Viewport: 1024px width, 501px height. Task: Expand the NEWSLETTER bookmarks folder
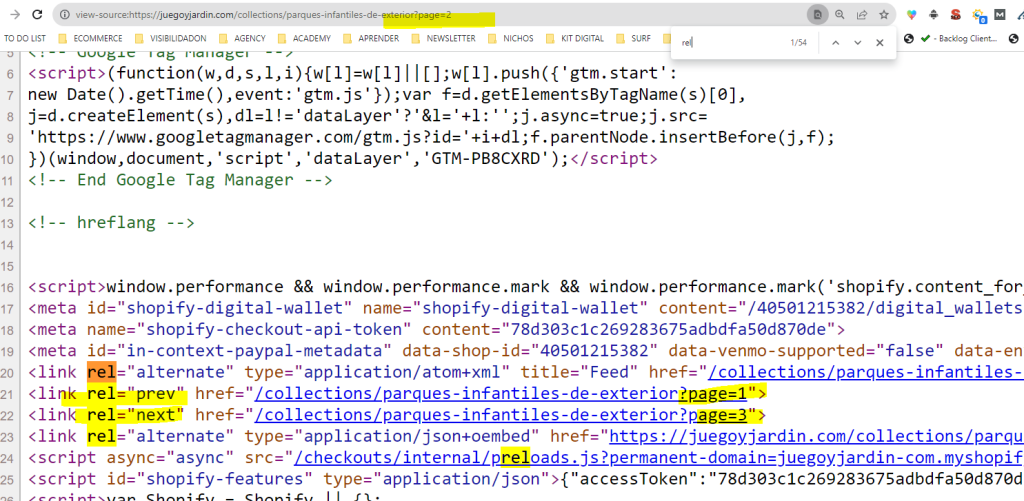click(x=443, y=38)
